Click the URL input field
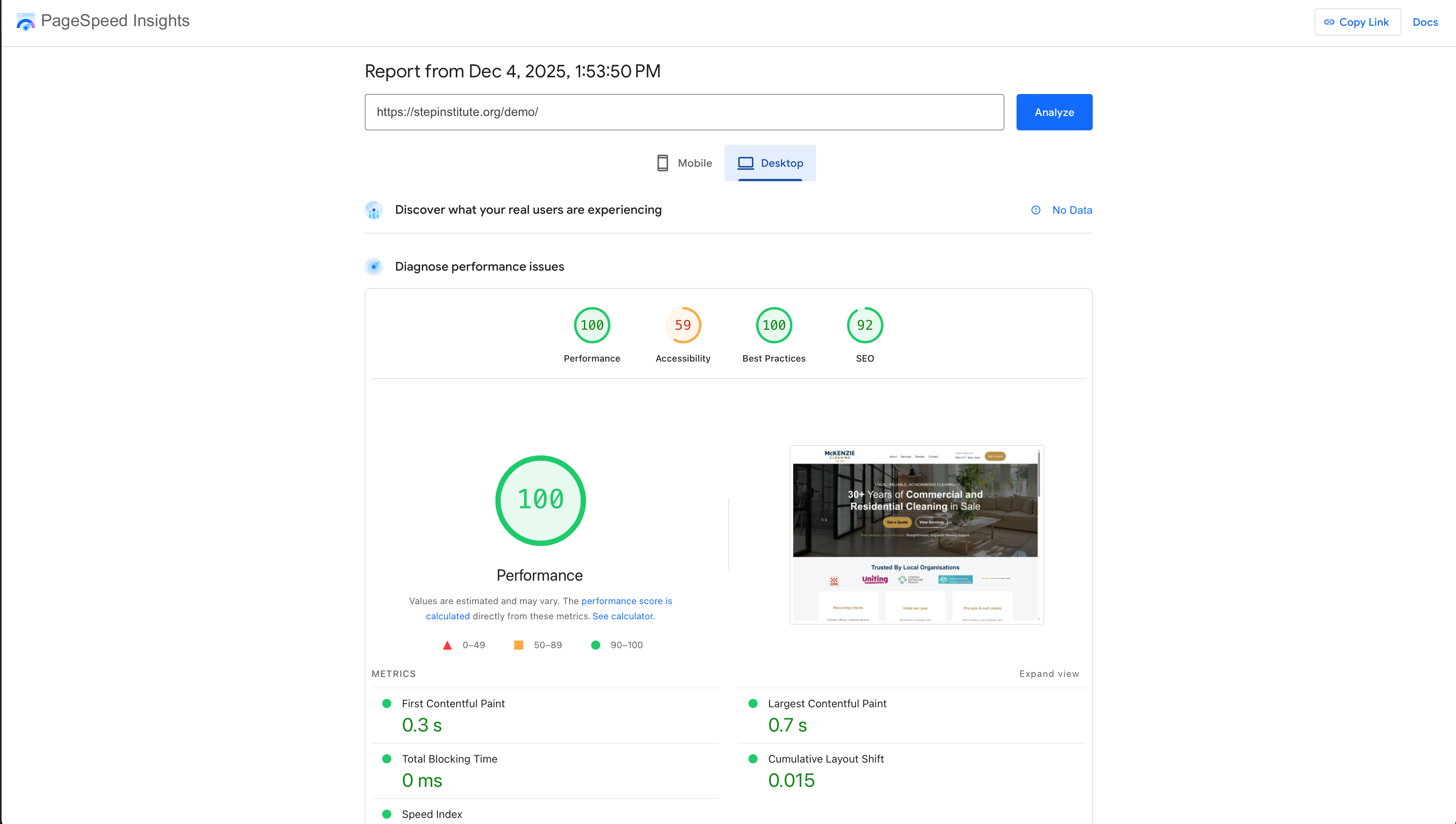 click(x=684, y=112)
